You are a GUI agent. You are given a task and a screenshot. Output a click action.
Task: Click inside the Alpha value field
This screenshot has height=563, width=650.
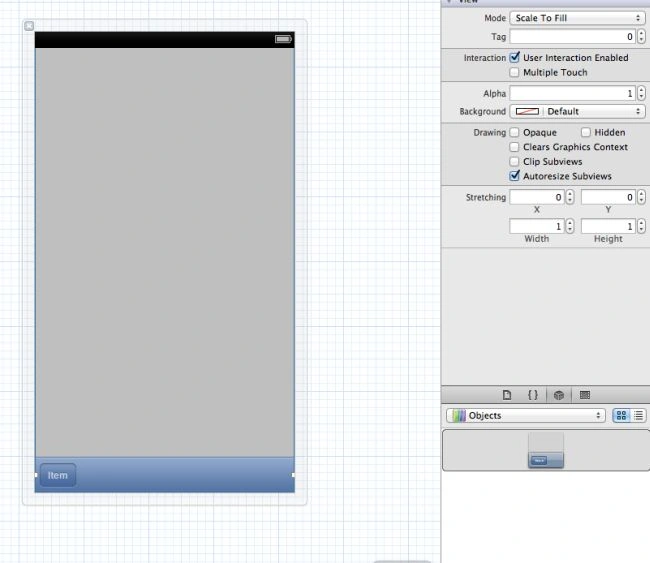point(572,93)
